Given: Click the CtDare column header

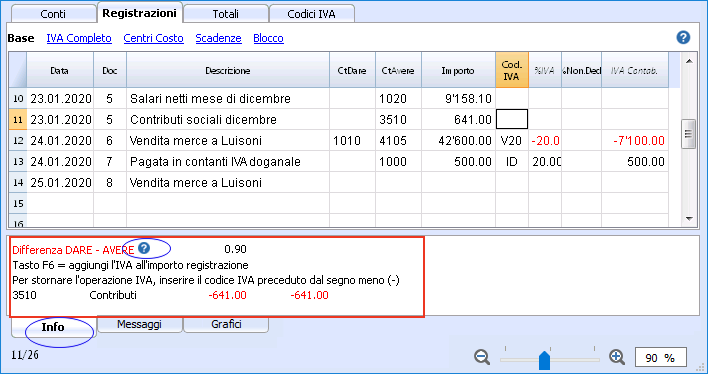Looking at the screenshot, I should click(352, 70).
